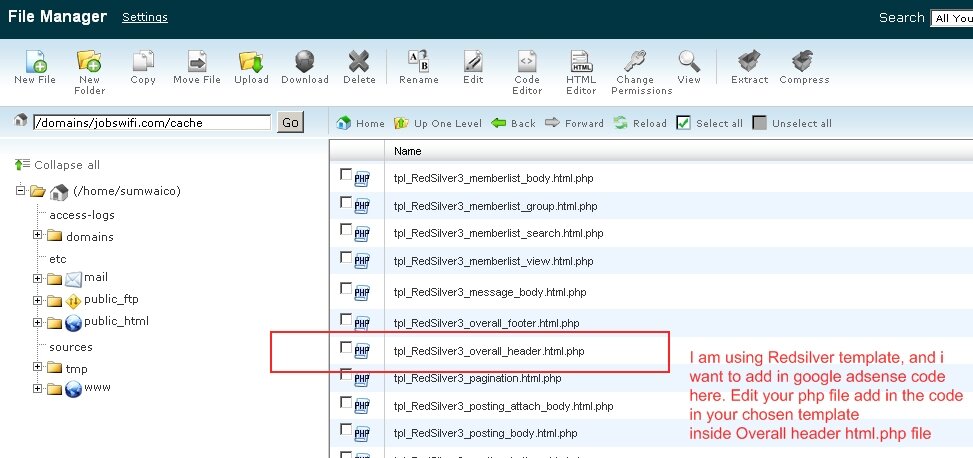
Task: Open Change Permissions key icon
Action: (x=635, y=61)
